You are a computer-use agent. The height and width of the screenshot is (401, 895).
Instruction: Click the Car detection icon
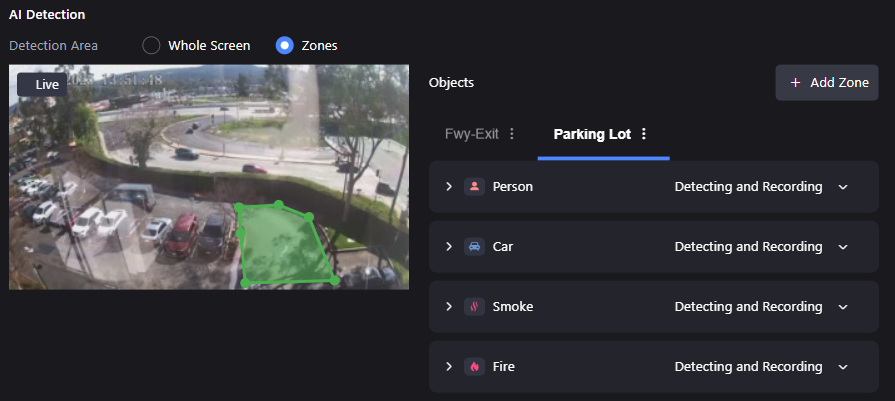tap(474, 246)
